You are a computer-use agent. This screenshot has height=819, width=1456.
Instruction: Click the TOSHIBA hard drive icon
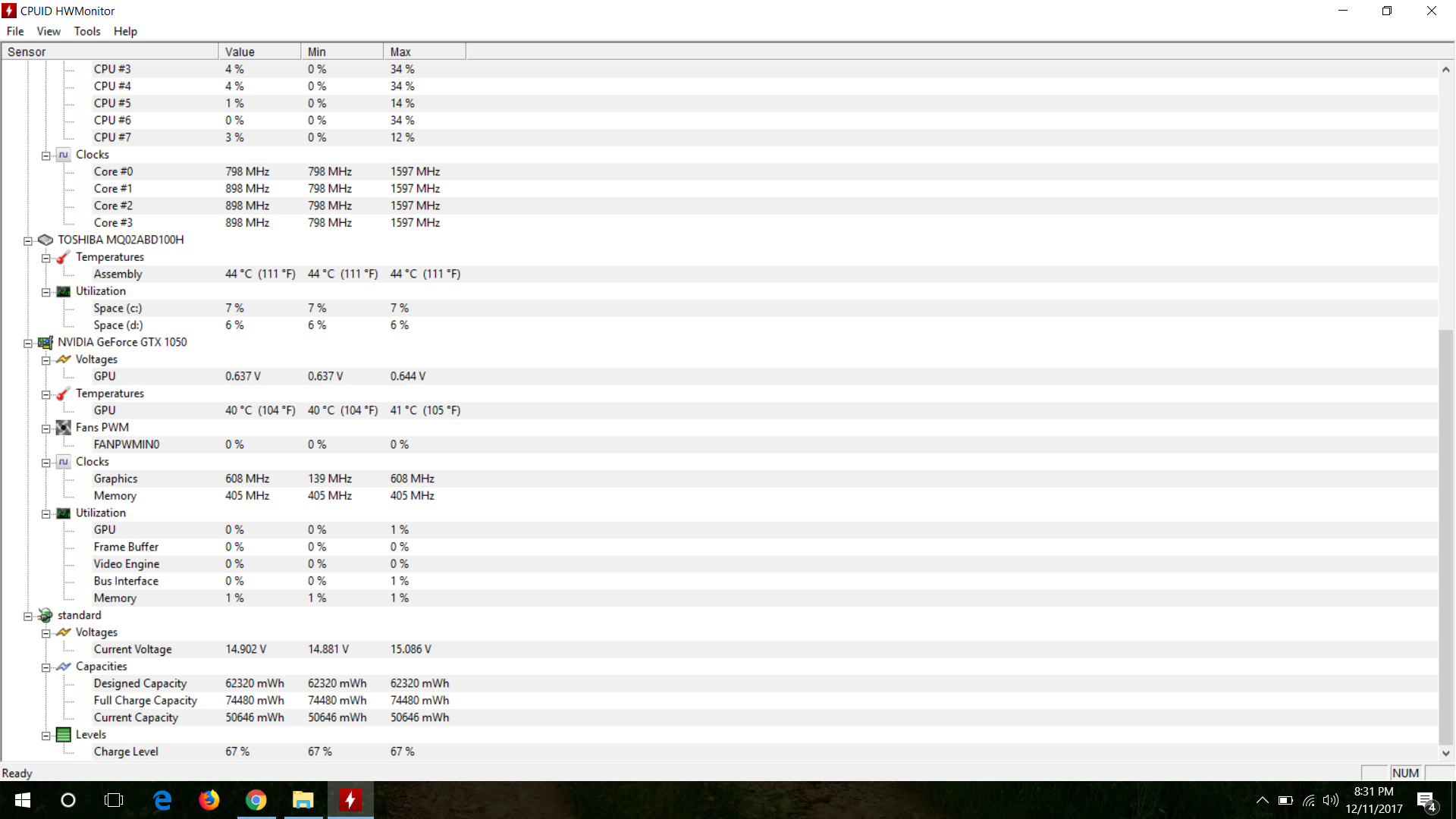tap(45, 240)
